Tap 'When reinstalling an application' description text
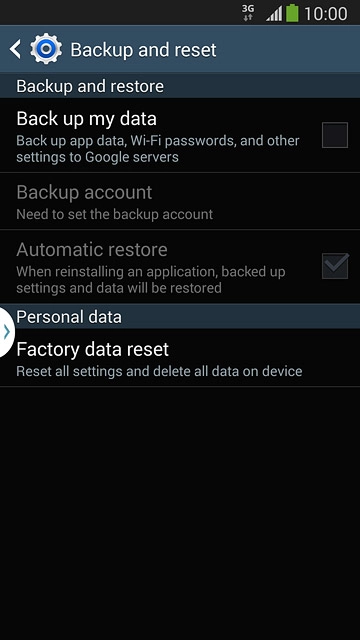Screen dimensions: 360x640 click(151, 280)
